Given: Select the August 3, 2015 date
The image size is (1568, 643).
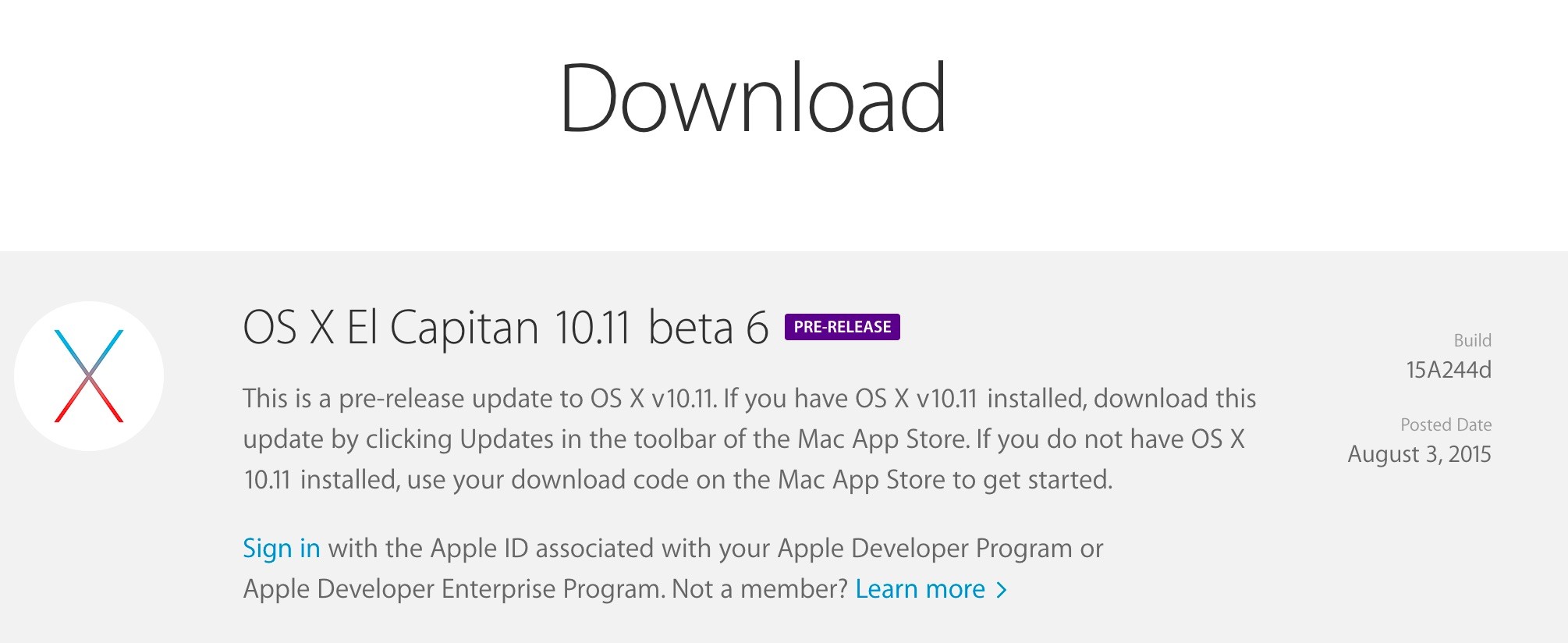Looking at the screenshot, I should 1419,454.
